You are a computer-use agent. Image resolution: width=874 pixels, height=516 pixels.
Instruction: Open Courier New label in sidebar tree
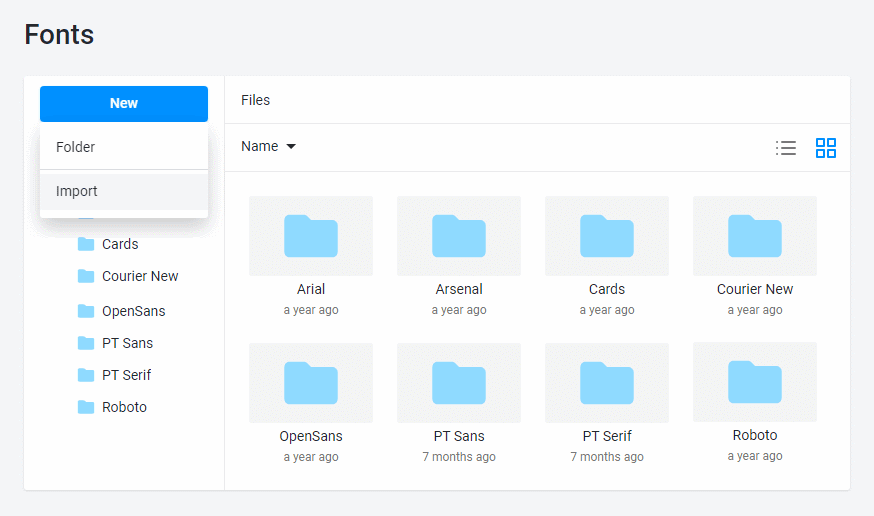pyautogui.click(x=140, y=276)
